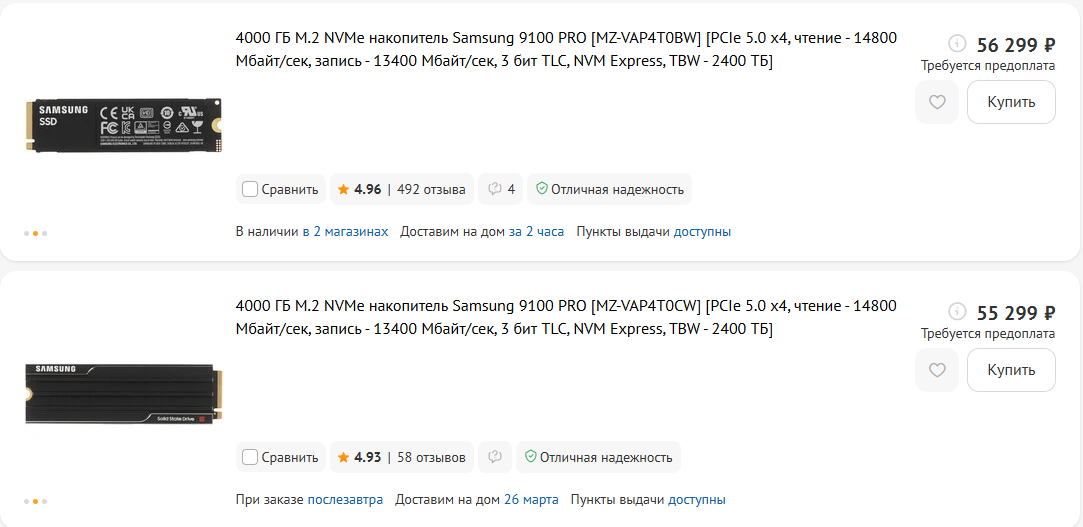The image size is (1083, 527).
Task: Add MZ-VAP4T0BW drive to wishlist heart
Action: click(x=937, y=102)
